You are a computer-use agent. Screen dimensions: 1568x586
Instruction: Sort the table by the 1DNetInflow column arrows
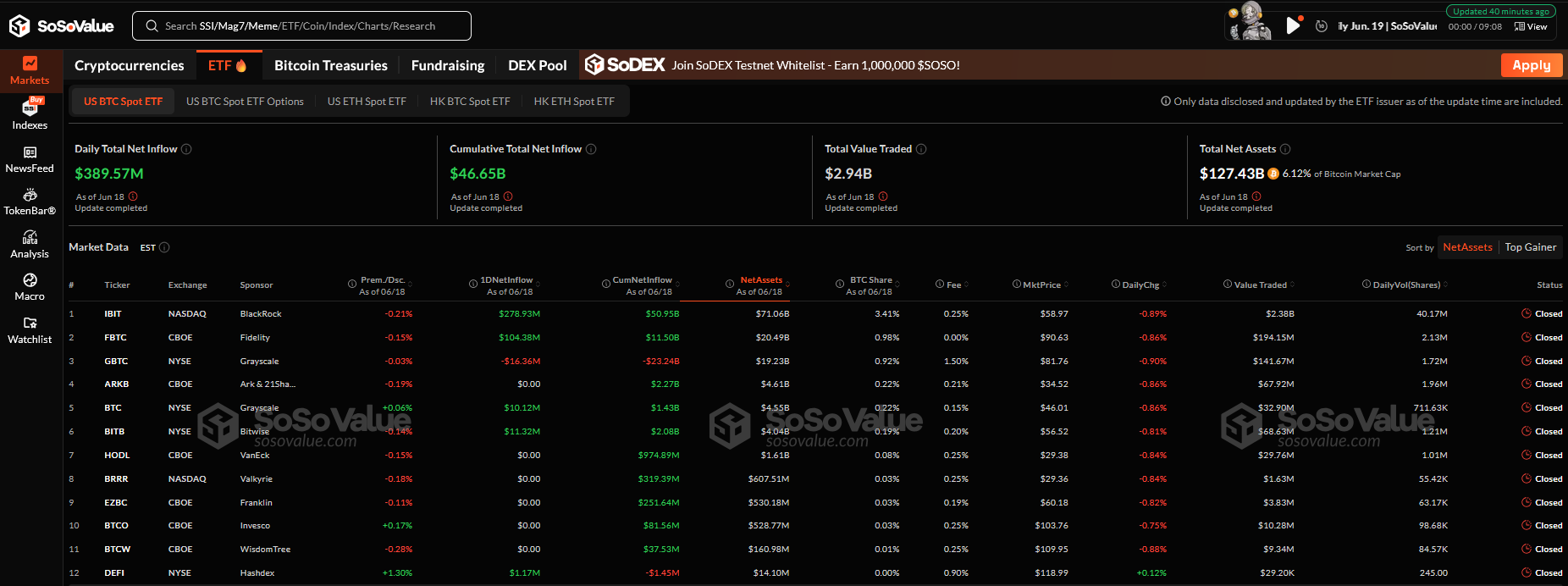click(x=538, y=285)
